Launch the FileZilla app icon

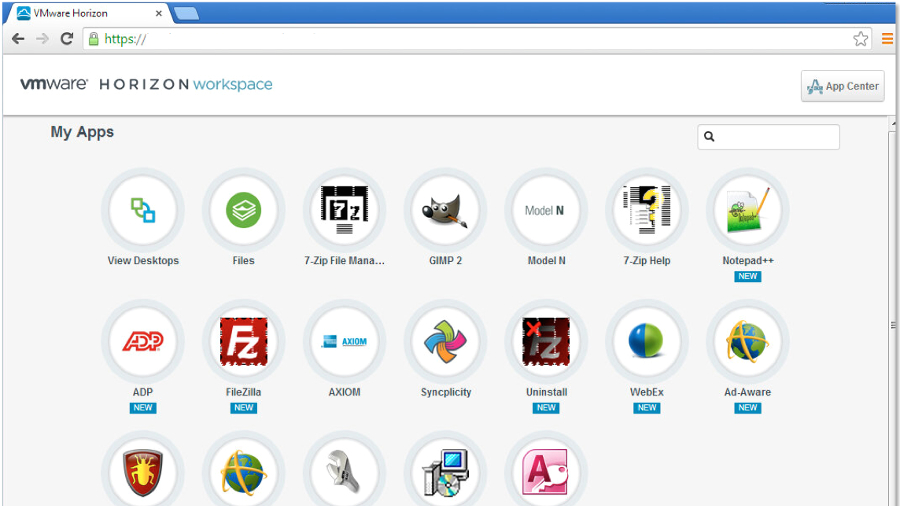(243, 342)
